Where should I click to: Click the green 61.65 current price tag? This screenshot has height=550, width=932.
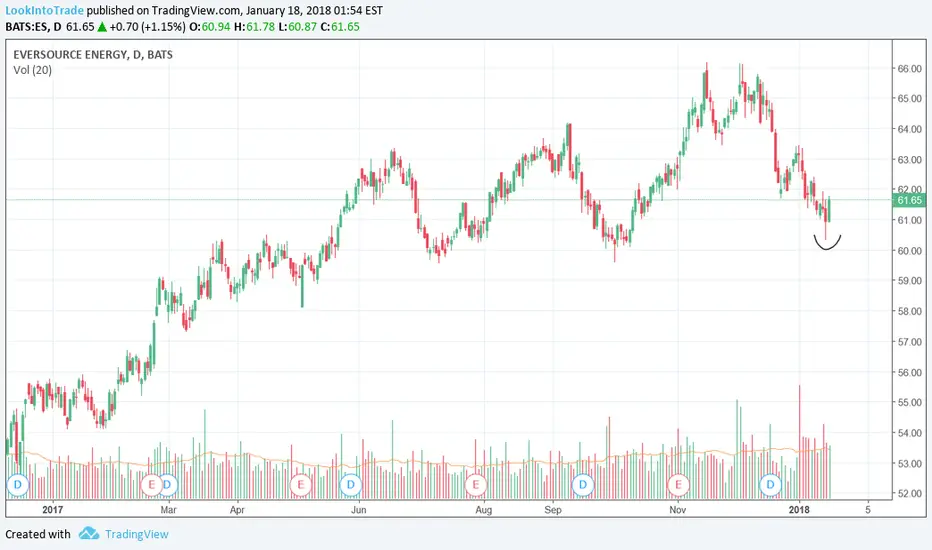tap(909, 200)
